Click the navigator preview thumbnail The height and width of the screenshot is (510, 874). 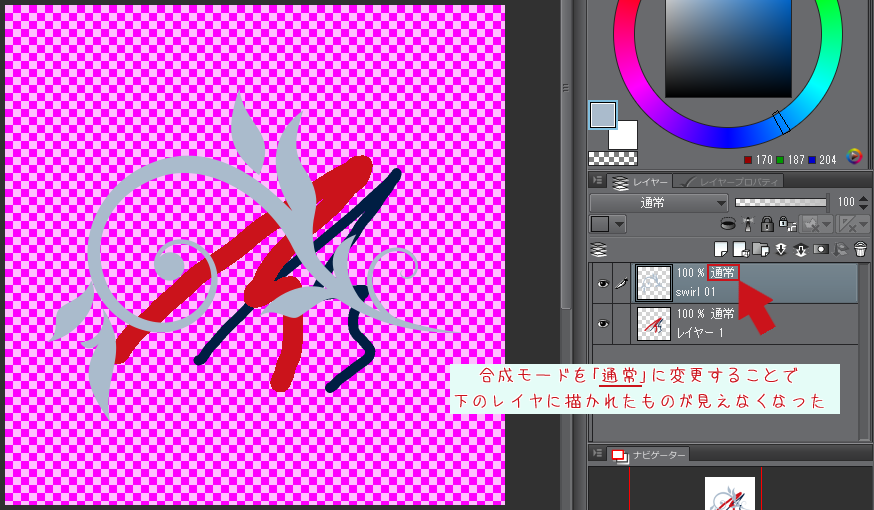730,493
